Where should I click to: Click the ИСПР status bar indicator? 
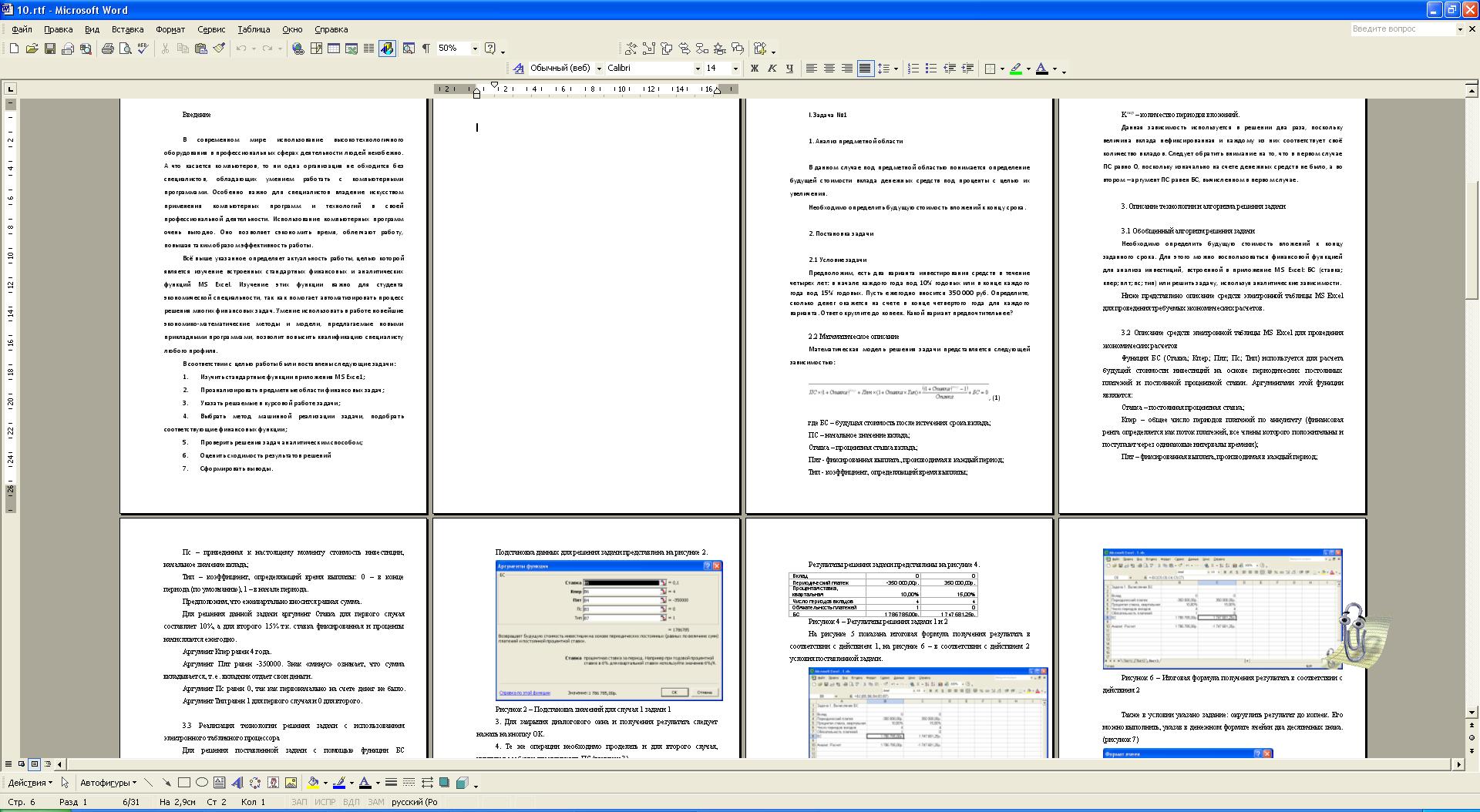click(325, 802)
